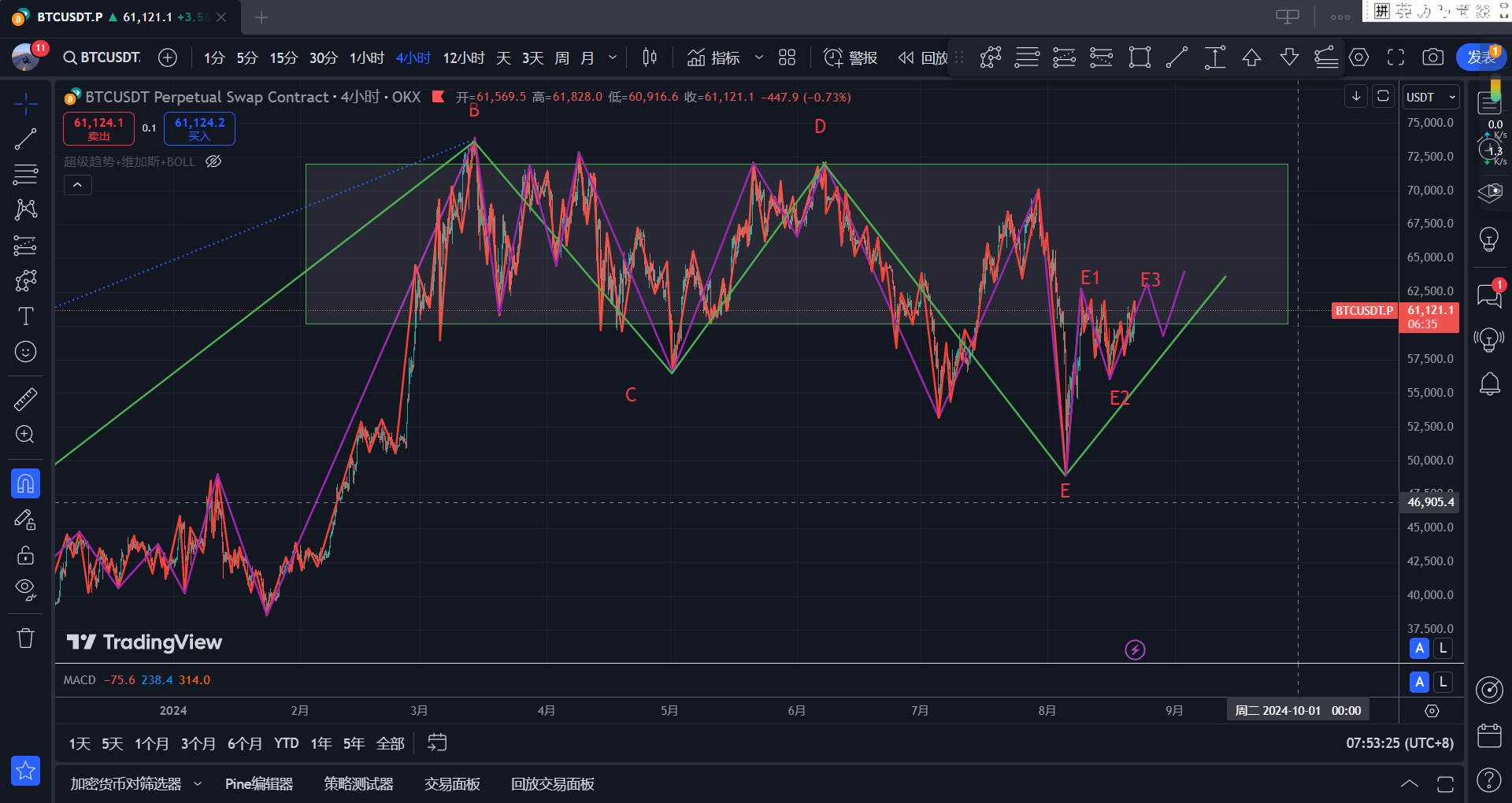
Task: Select the 1 hour interval
Action: coord(367,58)
